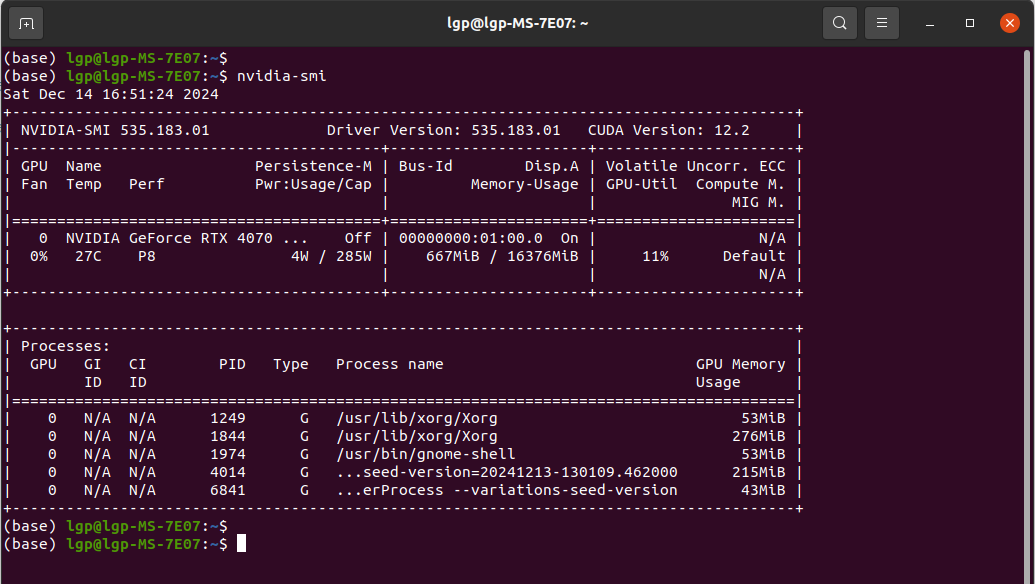
Task: Click the window title lgp@lgp-MS-7E07: ~
Action: [x=518, y=24]
